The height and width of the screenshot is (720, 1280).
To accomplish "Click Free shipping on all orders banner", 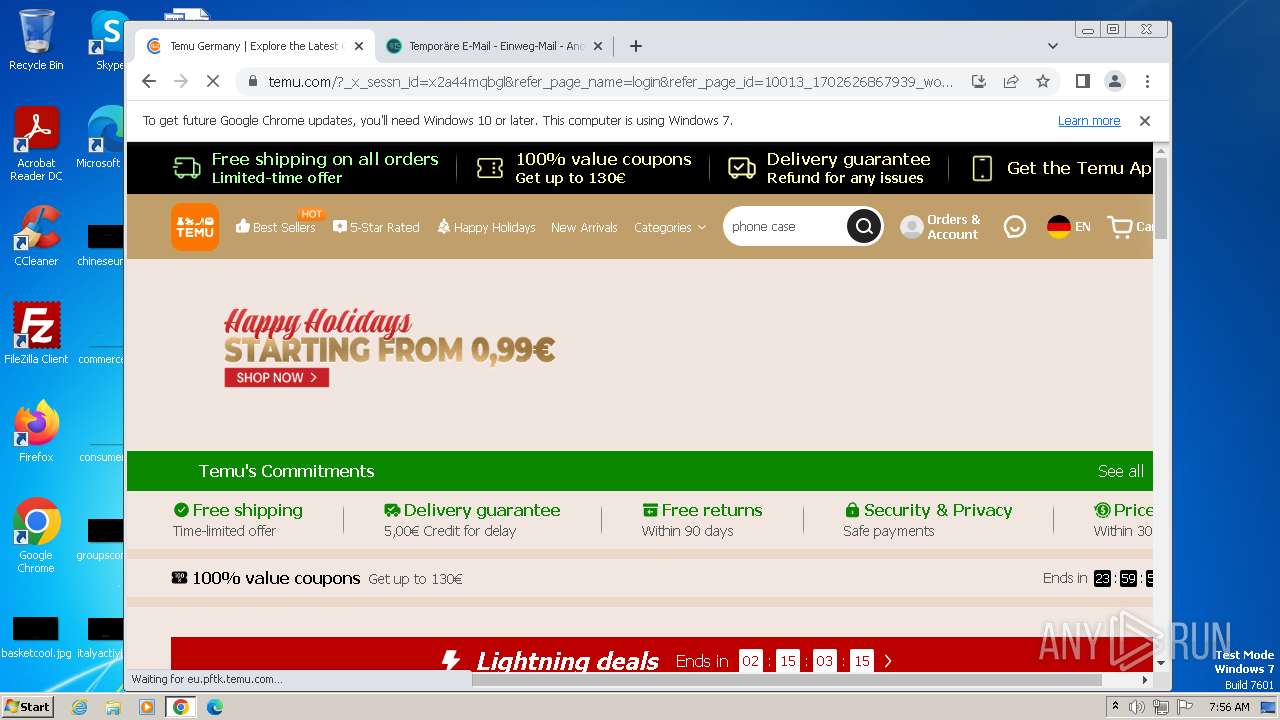I will (x=305, y=168).
